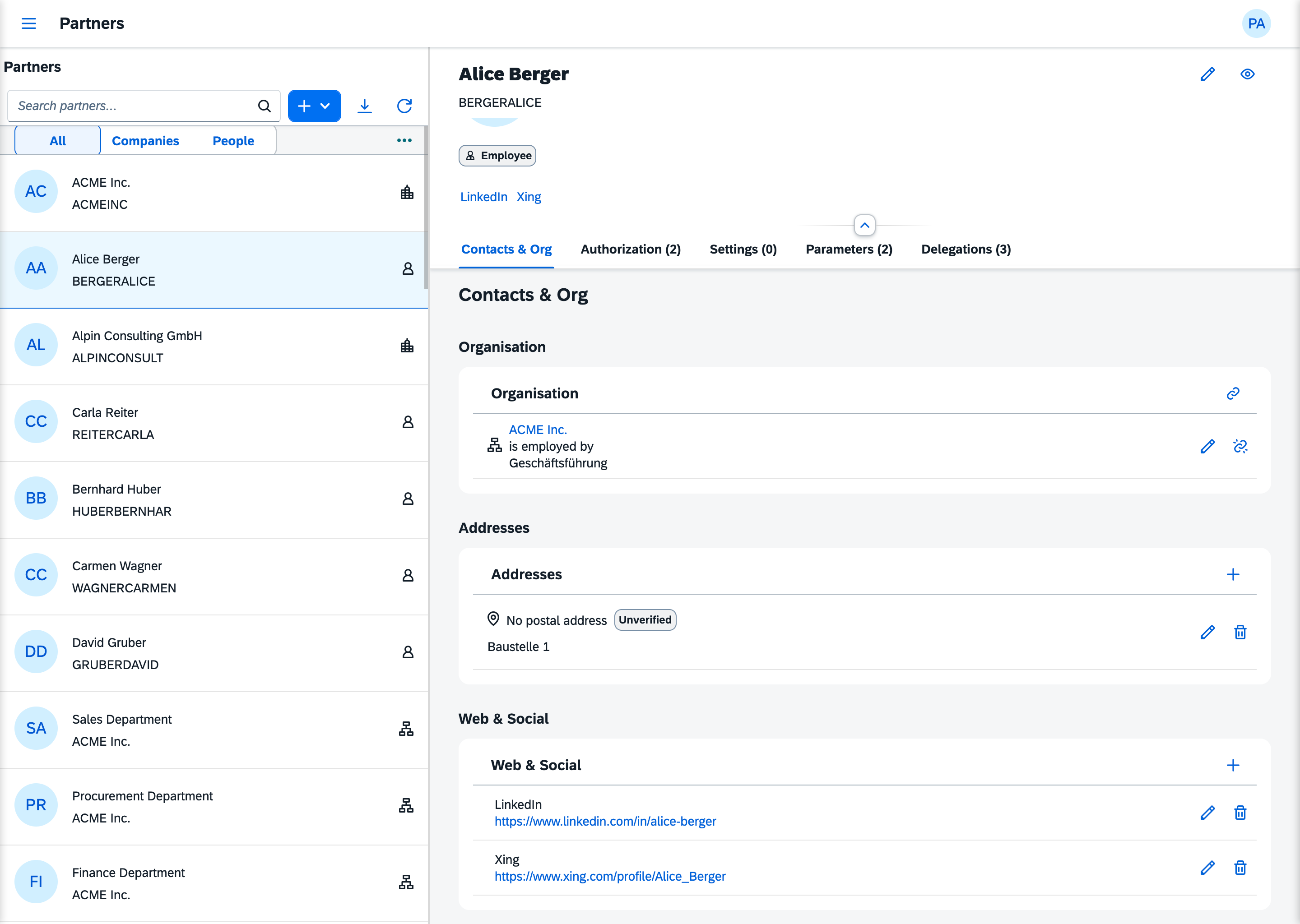Open the linkedin.com/in/alice-berger URL
Image resolution: width=1300 pixels, height=924 pixels.
tap(605, 821)
